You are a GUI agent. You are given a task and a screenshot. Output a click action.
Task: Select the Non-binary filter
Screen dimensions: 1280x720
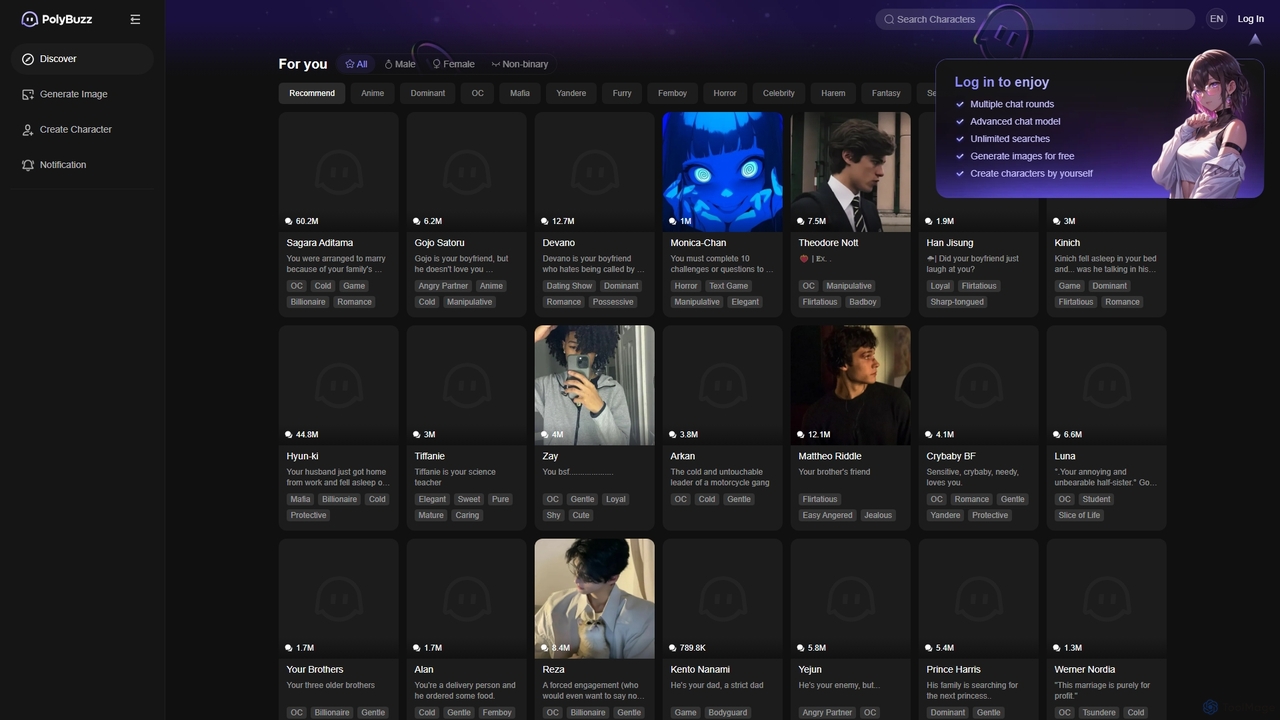pos(519,64)
